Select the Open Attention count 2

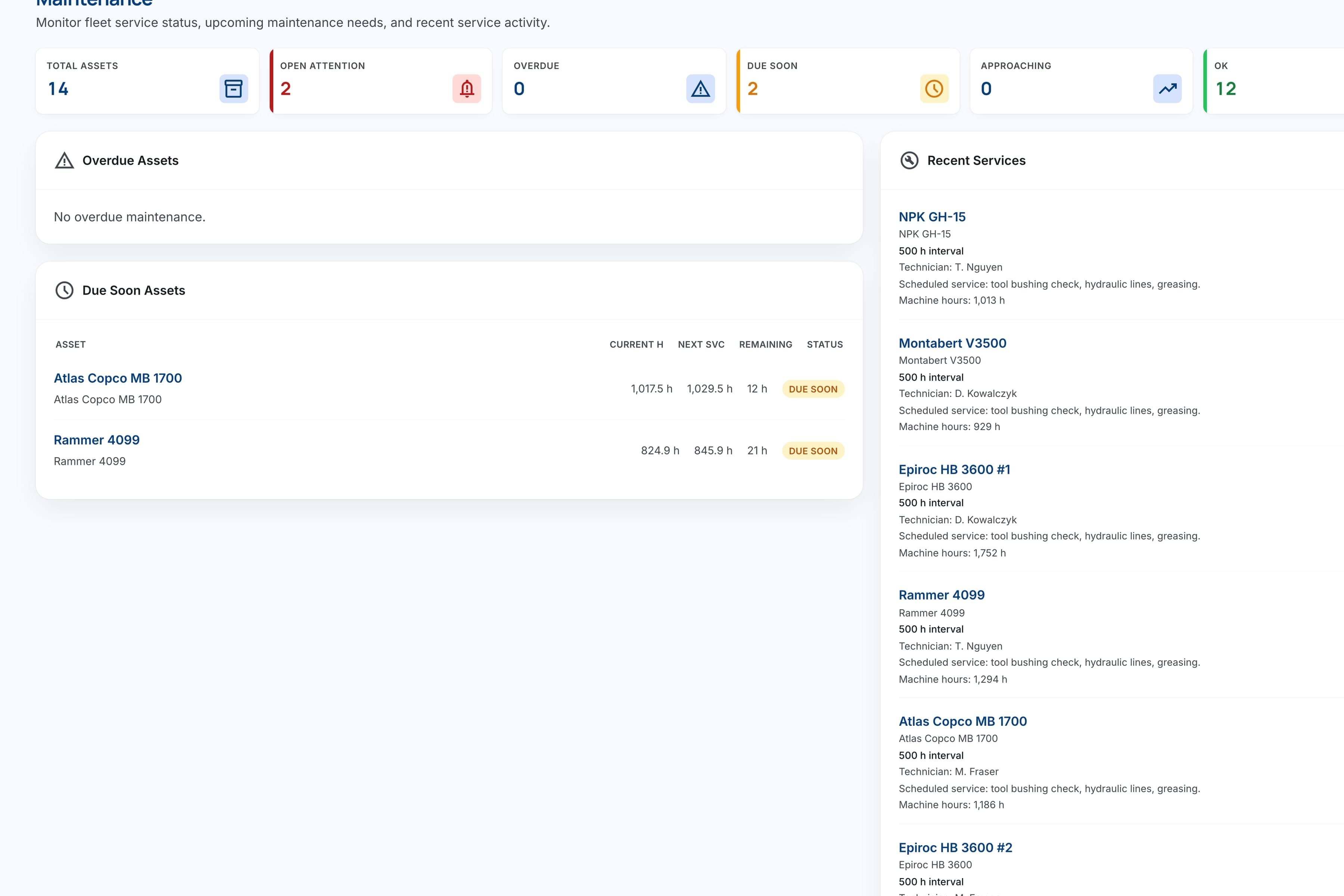point(286,88)
